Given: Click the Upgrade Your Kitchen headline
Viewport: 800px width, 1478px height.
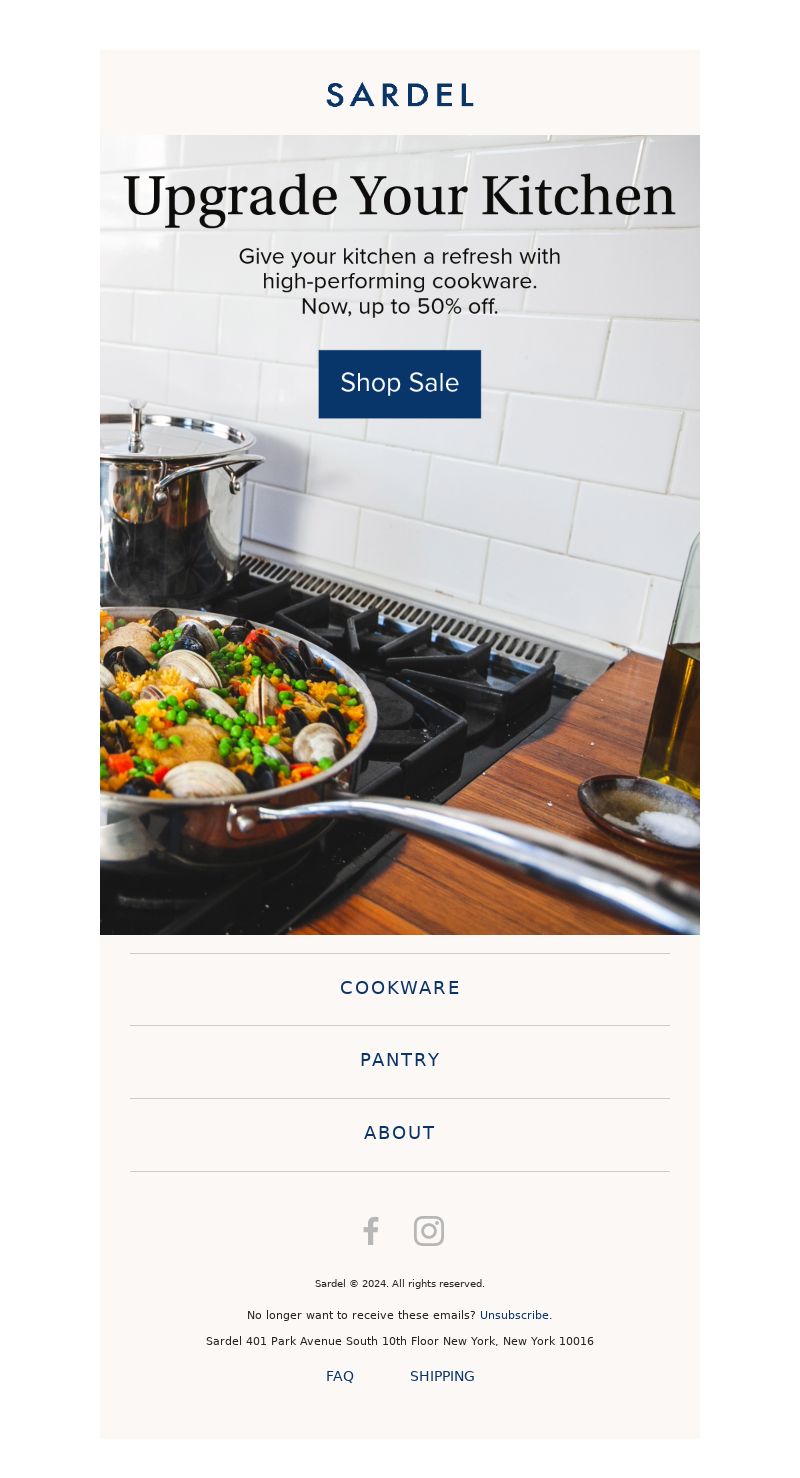Looking at the screenshot, I should coord(400,196).
